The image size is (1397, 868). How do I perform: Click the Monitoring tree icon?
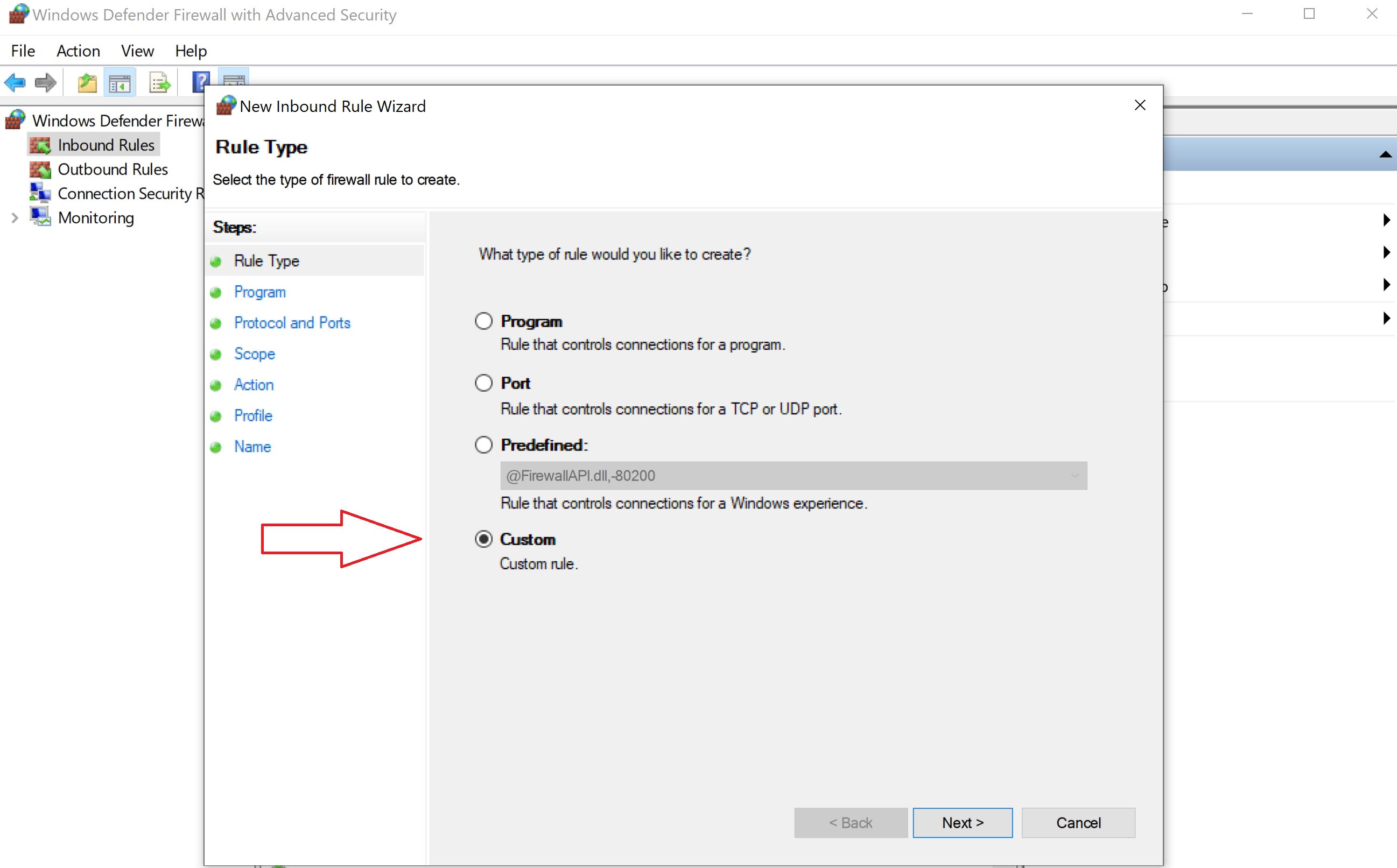tap(40, 217)
